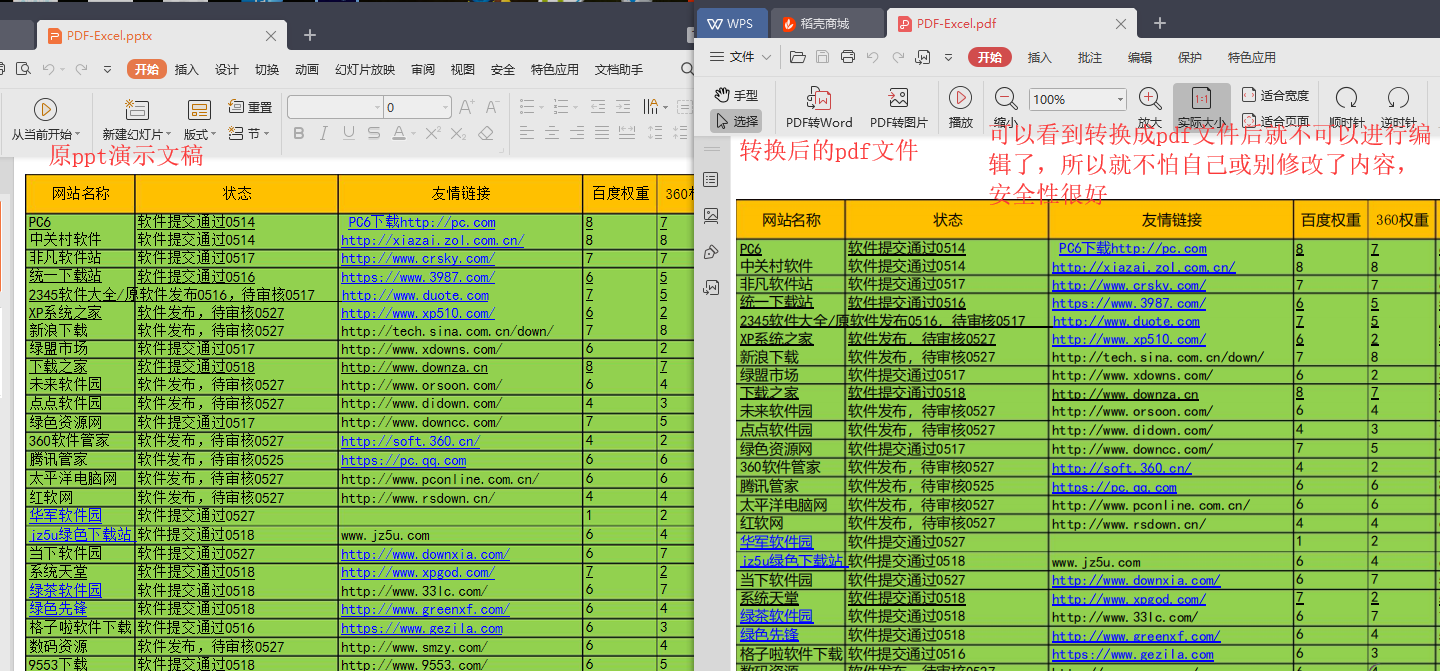
Task: Rotate page counterclockwise with 逆时针
Action: pyautogui.click(x=1398, y=109)
